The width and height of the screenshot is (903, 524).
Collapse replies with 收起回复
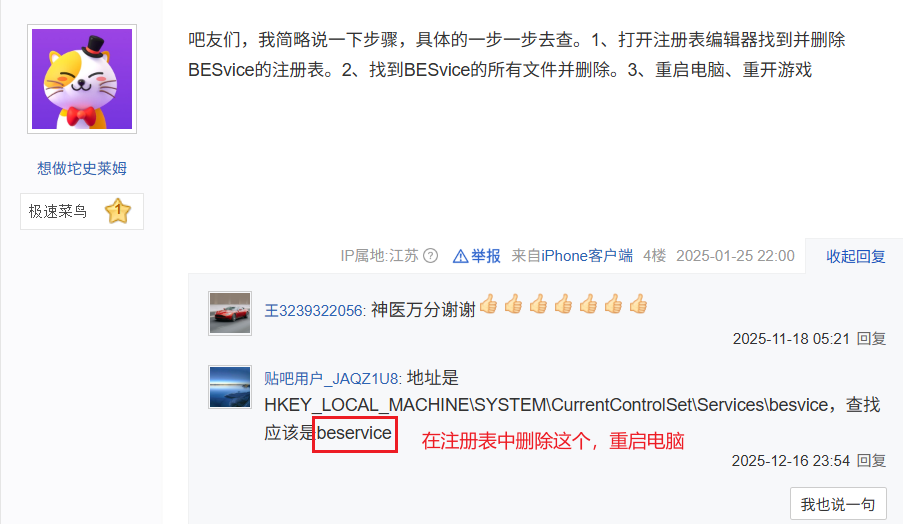855,256
